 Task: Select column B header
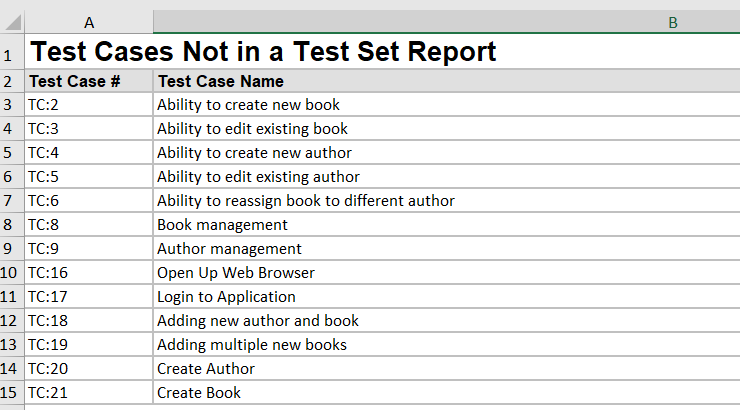(446, 22)
